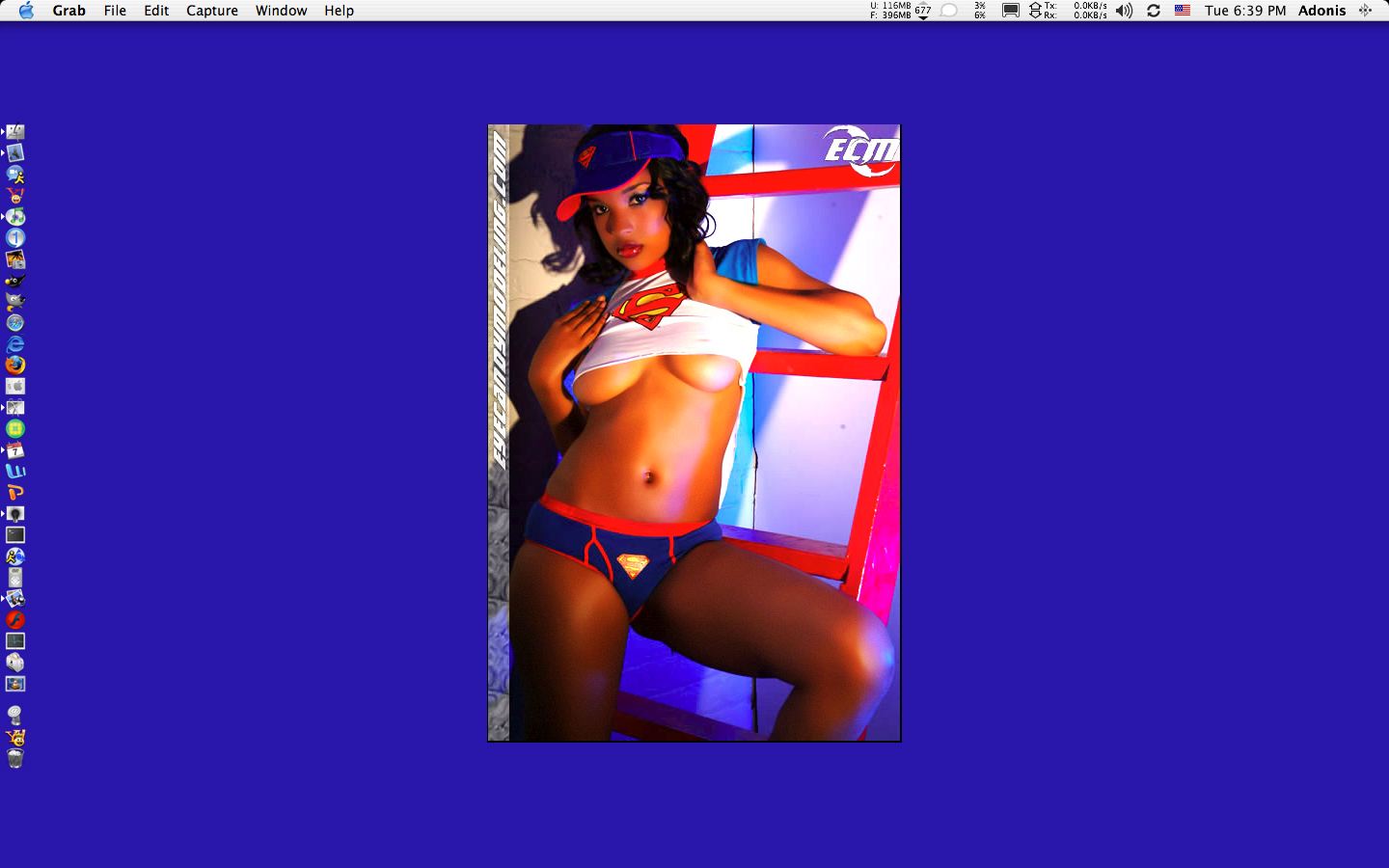Open Flash Player red icon in Dock
Screen dimensions: 1389x868
(15, 620)
